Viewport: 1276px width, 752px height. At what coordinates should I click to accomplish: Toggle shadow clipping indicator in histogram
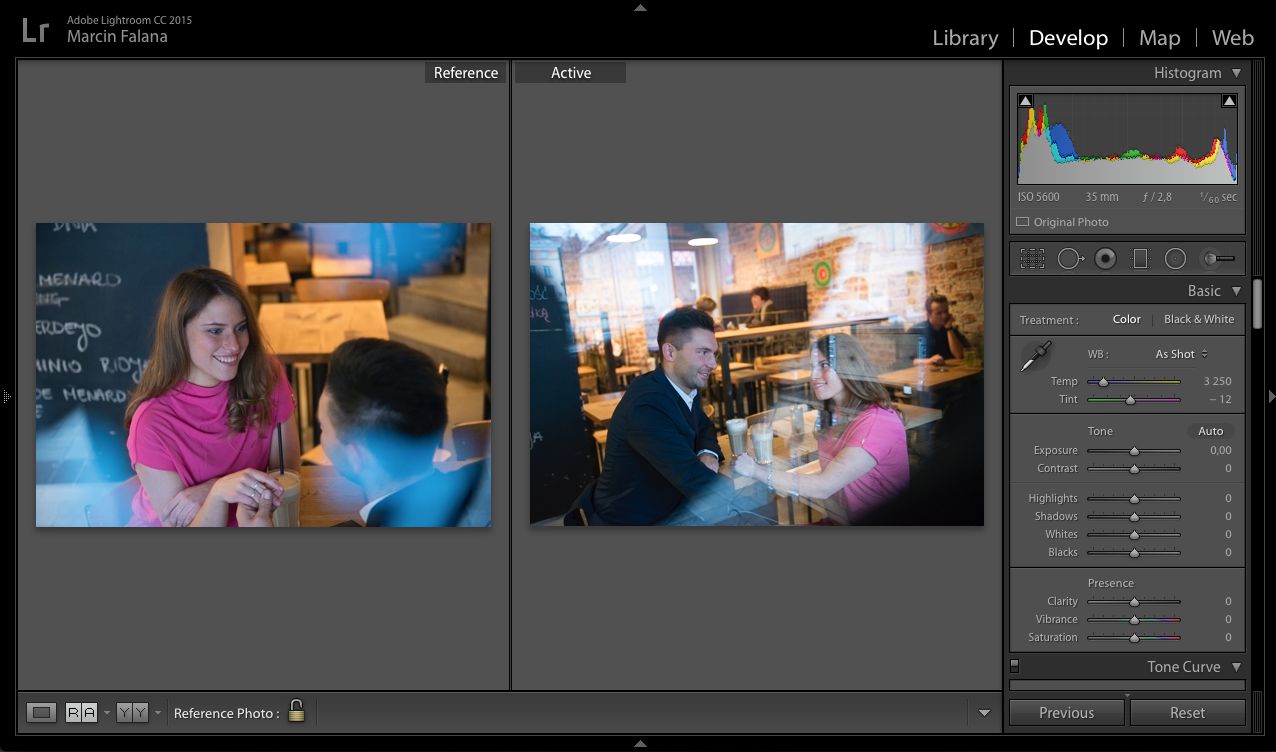1025,101
